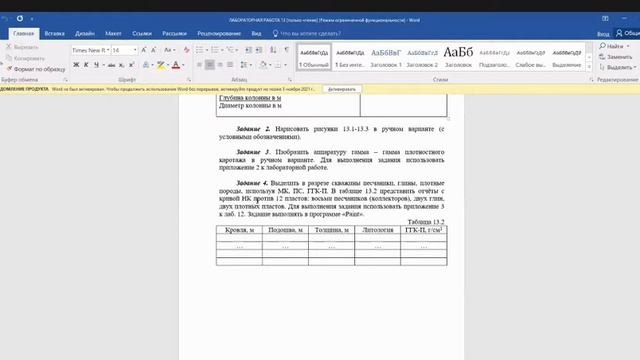Toggle italic formatting (К)

pyautogui.click(x=86, y=64)
